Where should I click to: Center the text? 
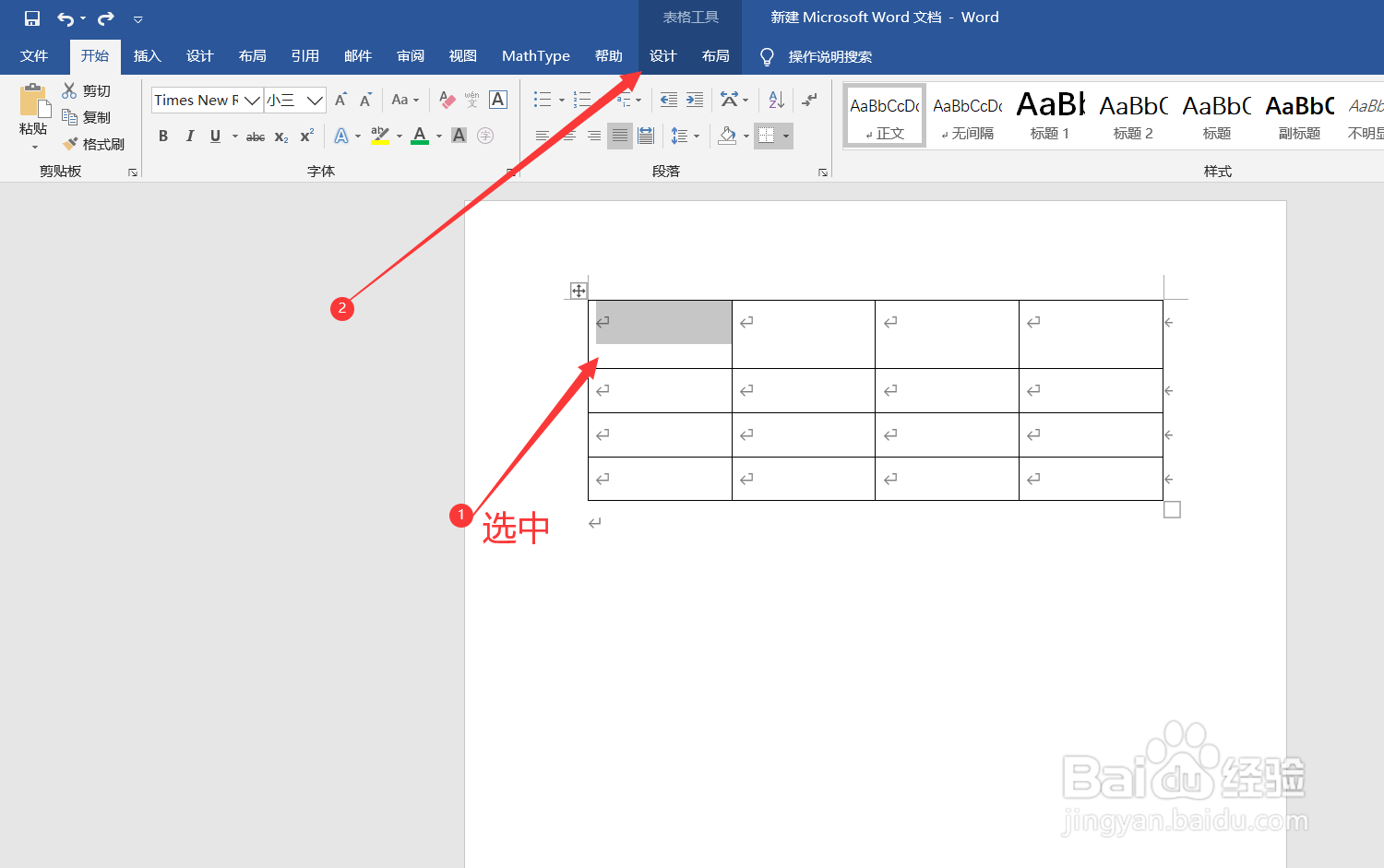[568, 136]
